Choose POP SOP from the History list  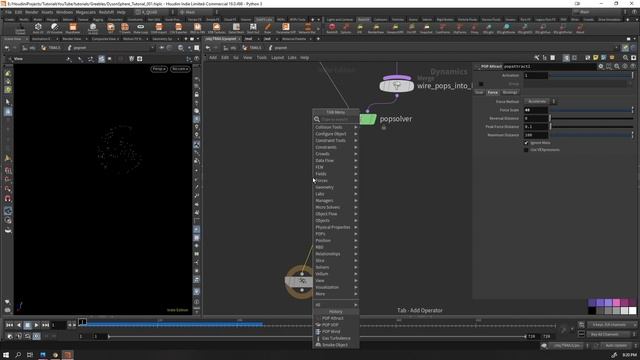[x=336, y=325]
